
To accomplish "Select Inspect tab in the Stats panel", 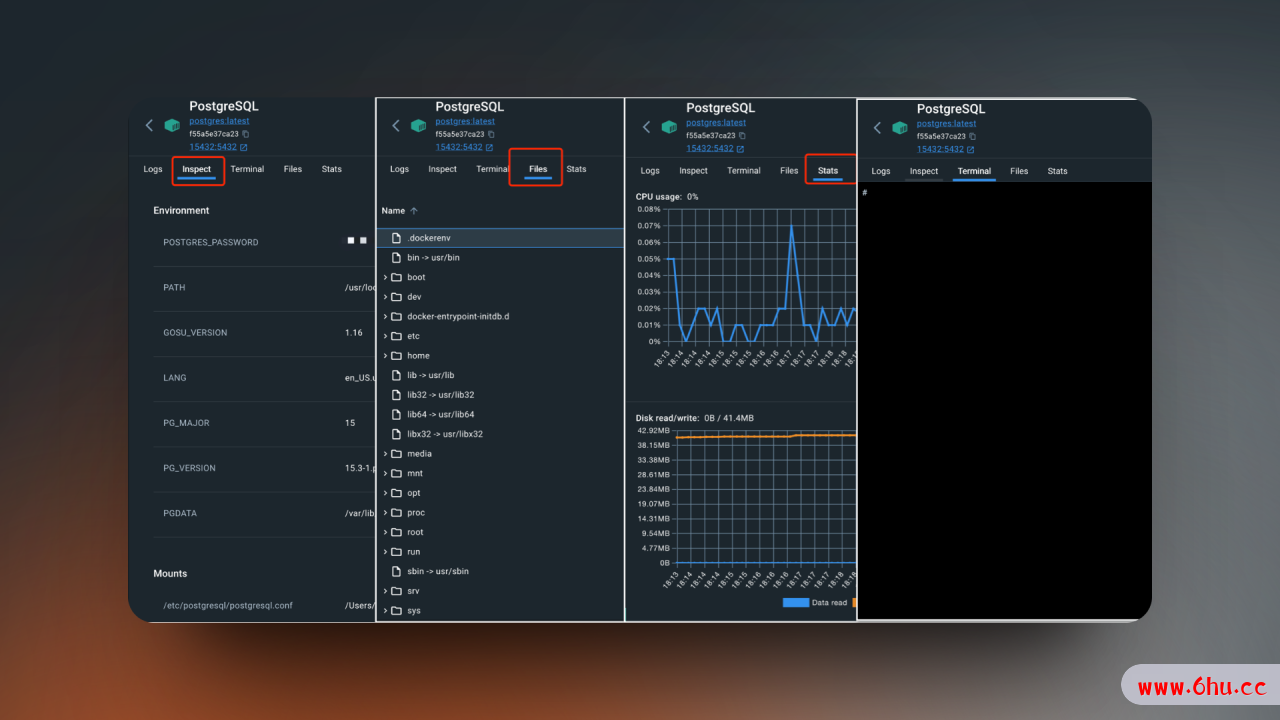I will click(x=693, y=170).
